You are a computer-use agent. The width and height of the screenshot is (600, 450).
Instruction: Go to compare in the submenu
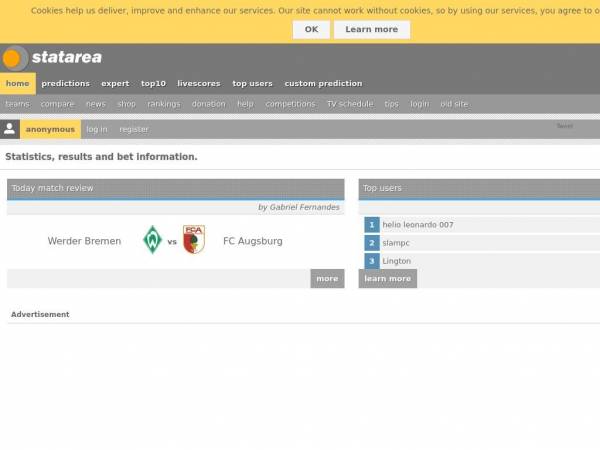(57, 104)
